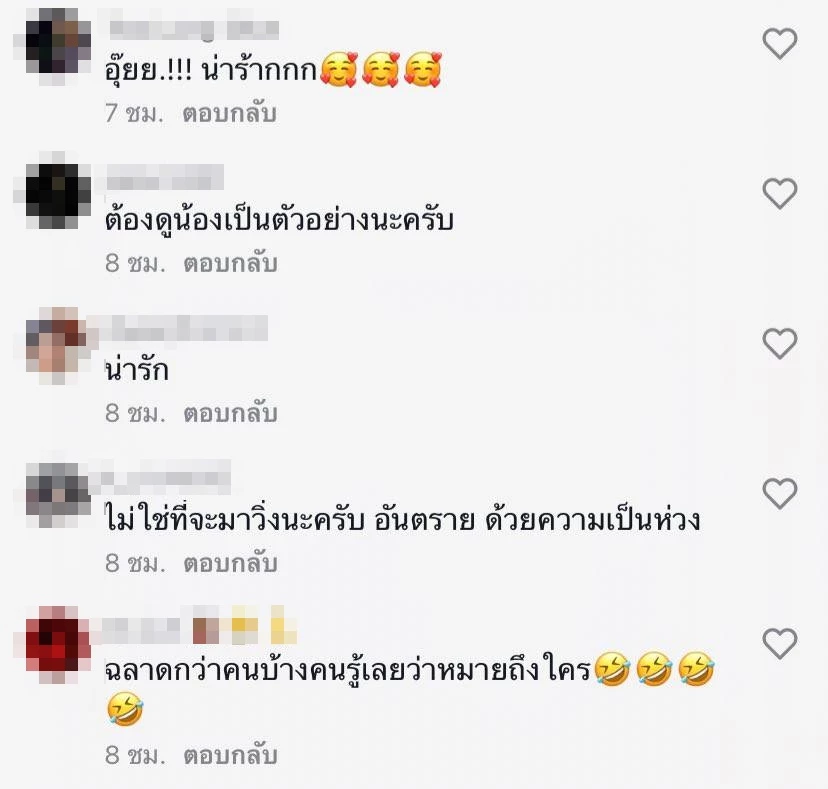Open username above "อุ๊ยย.!!! น่าร้ากกก"
This screenshot has width=828, height=789.
click(194, 29)
